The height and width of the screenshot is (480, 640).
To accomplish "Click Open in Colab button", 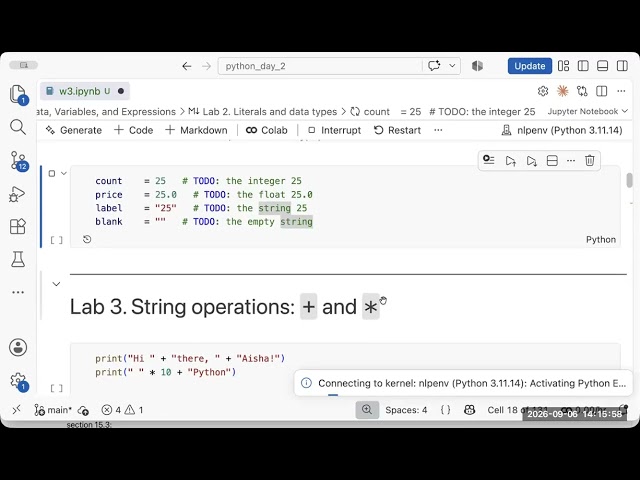I will coord(267,130).
